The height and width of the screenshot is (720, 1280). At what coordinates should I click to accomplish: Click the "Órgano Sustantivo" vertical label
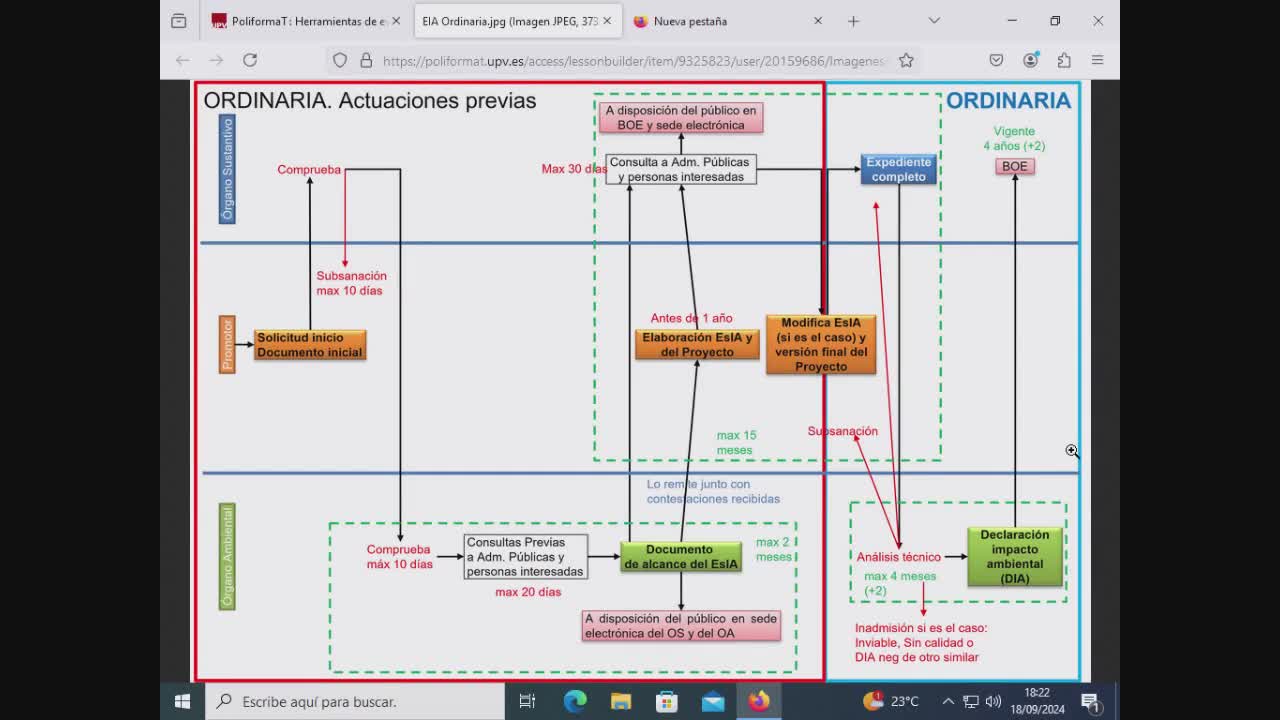(227, 169)
